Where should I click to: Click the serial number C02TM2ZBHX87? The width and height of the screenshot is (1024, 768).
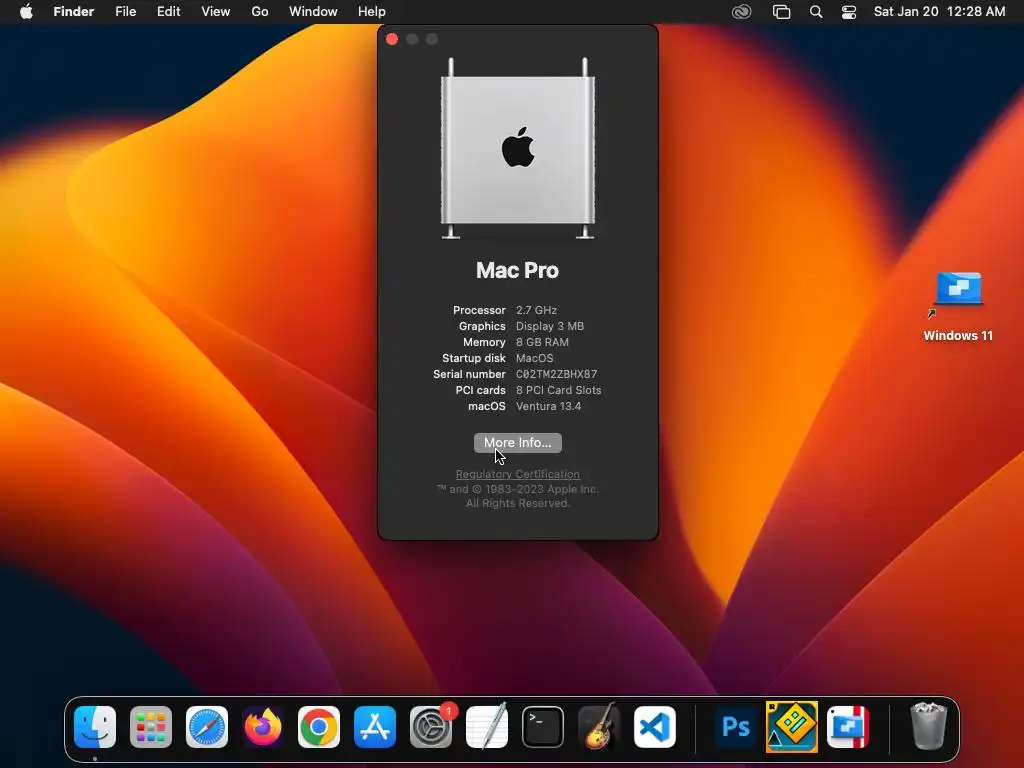tap(556, 374)
